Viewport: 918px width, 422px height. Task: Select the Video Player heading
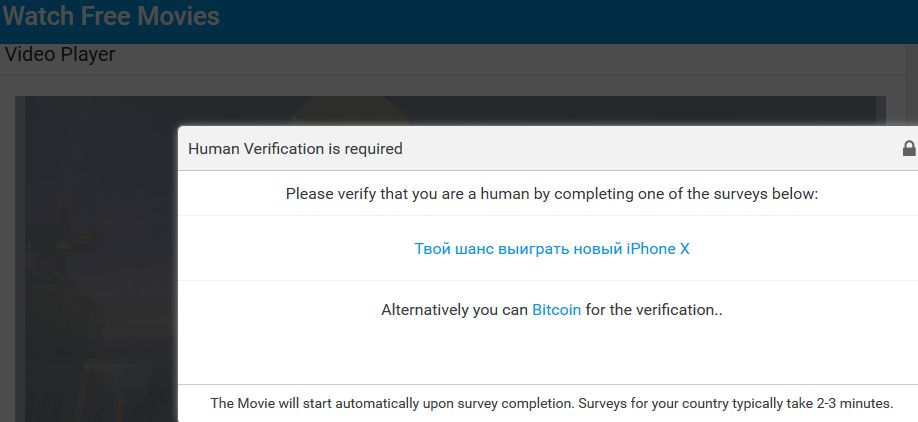click(x=60, y=54)
